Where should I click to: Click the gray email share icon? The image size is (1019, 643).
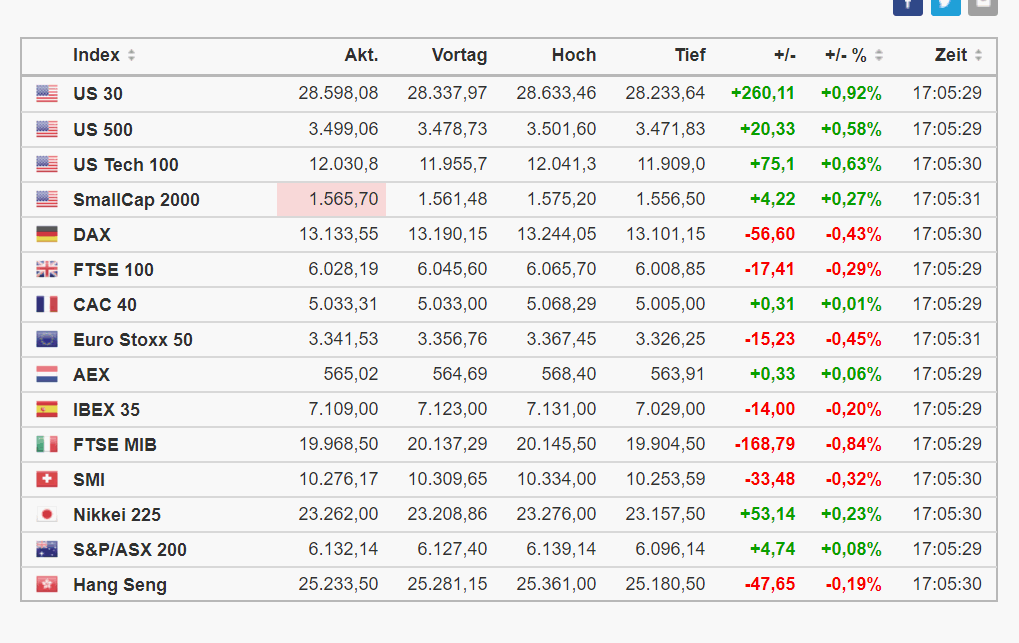coord(982,5)
